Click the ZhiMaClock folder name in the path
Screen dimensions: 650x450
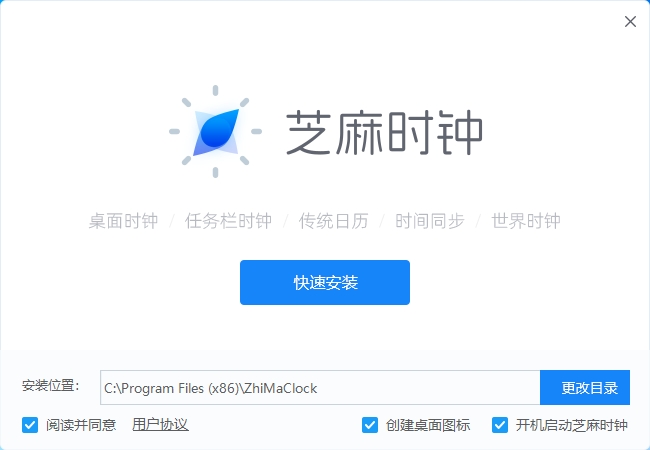point(281,388)
